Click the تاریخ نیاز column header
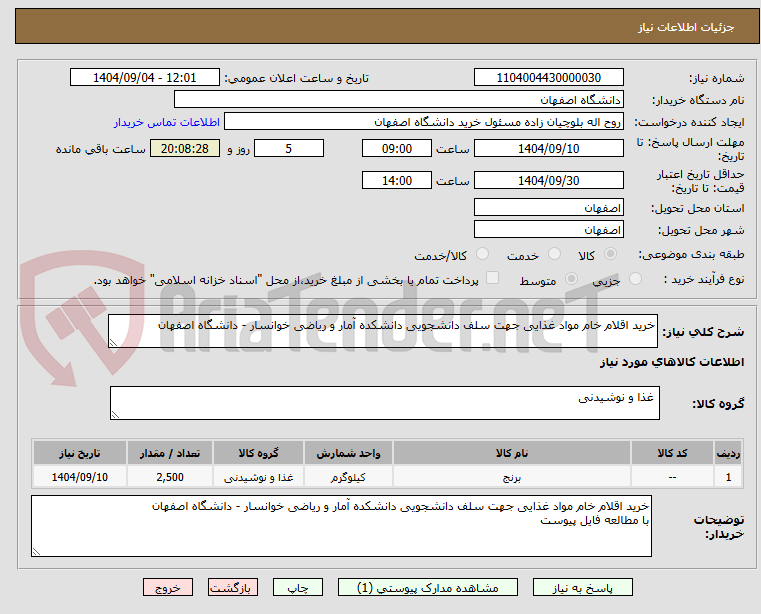The height and width of the screenshot is (614, 761). click(x=80, y=453)
